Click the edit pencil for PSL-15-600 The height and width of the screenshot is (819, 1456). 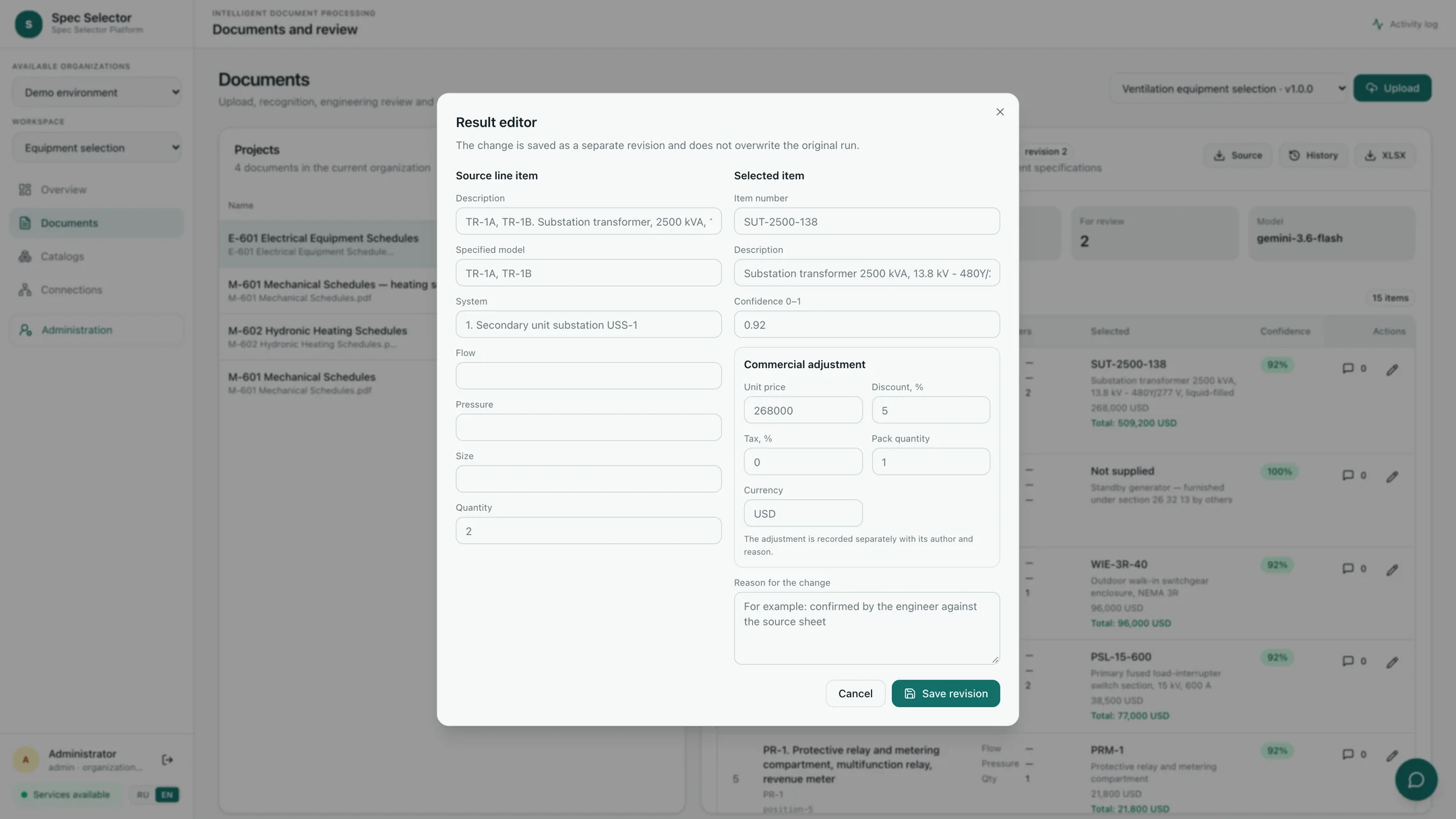(x=1392, y=662)
